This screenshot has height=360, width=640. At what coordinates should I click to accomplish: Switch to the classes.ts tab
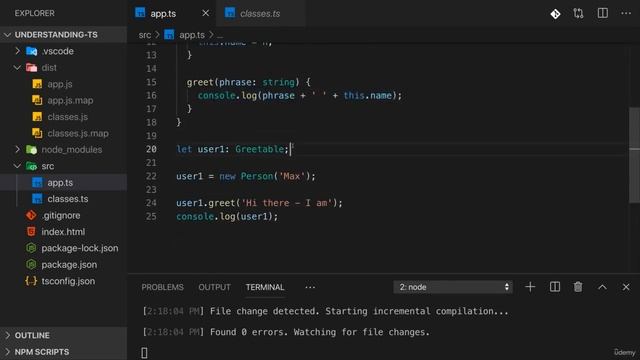[260, 14]
